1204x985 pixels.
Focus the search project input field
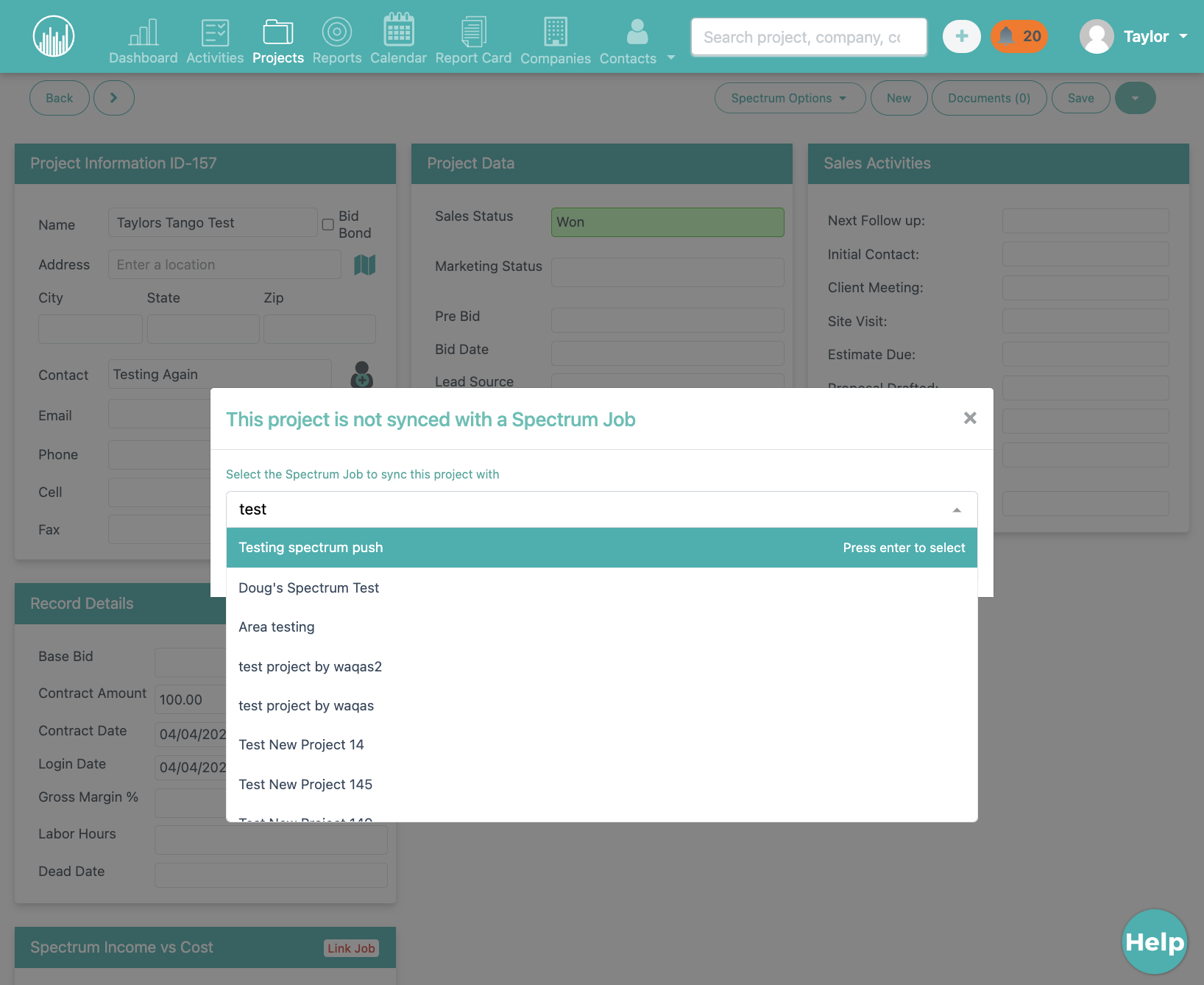coord(809,37)
